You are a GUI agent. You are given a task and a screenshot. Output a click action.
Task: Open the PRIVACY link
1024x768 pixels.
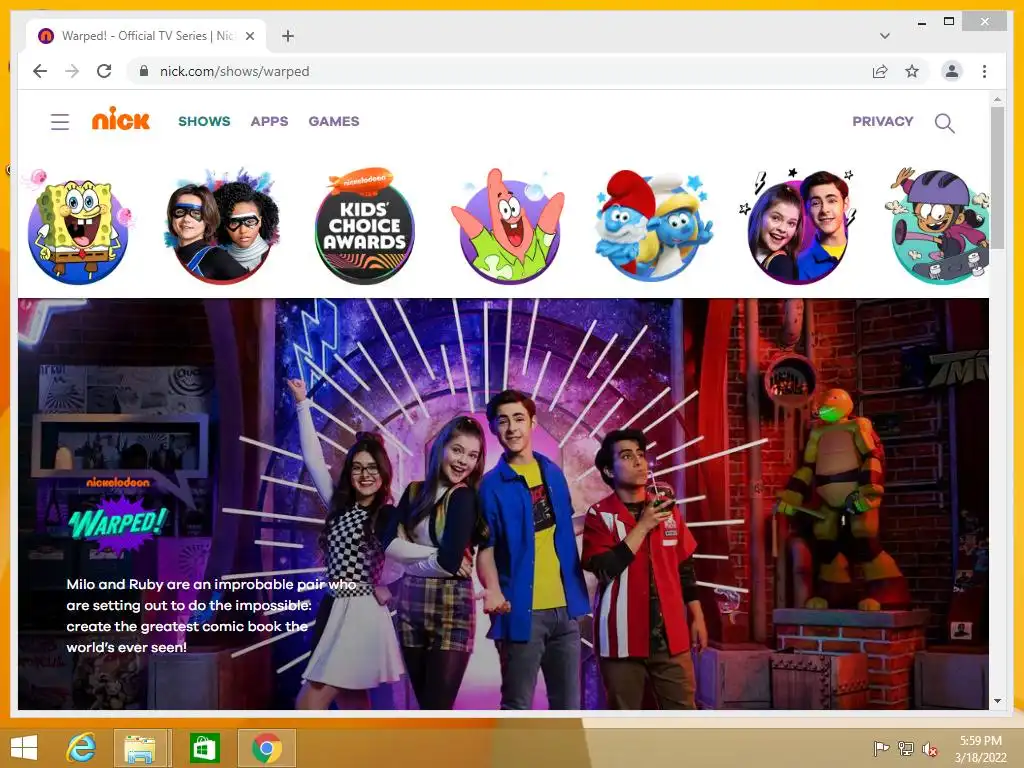point(882,121)
